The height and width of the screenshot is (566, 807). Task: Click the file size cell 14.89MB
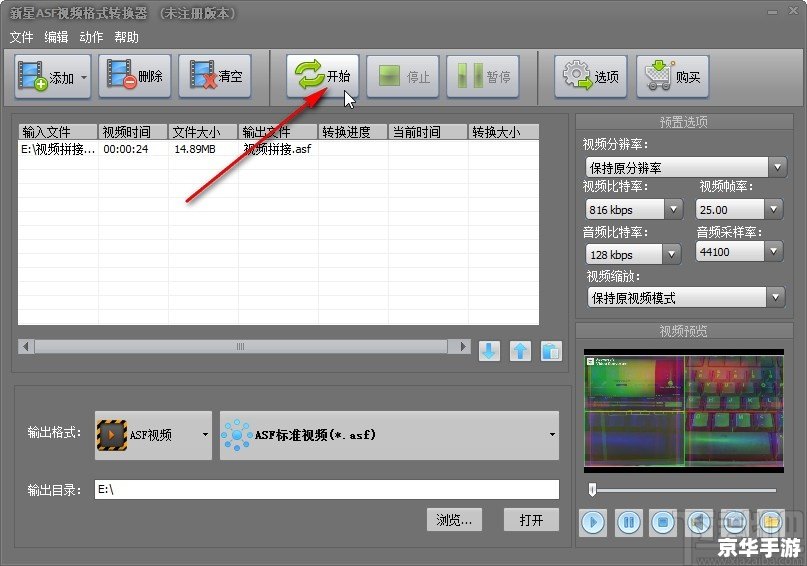point(195,149)
